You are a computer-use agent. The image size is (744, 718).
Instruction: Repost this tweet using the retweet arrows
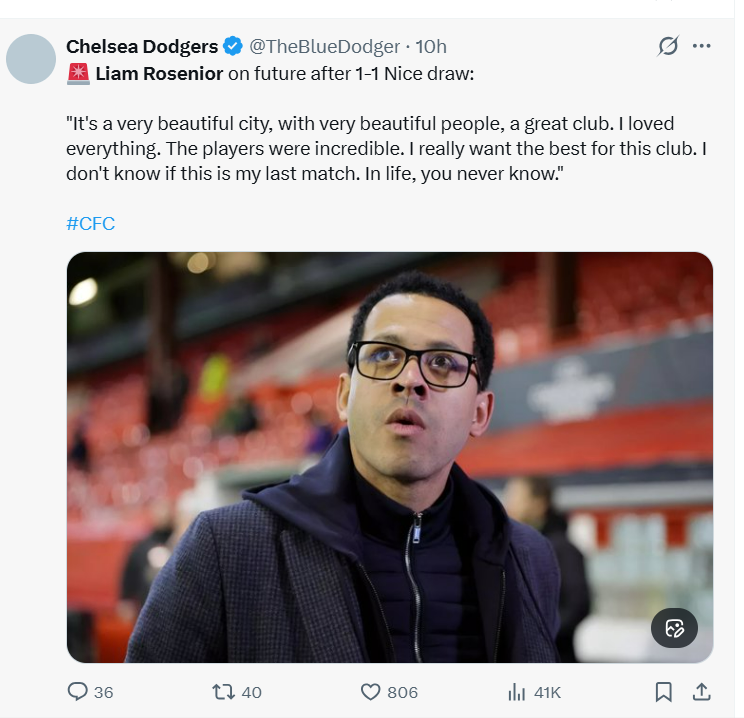[223, 691]
